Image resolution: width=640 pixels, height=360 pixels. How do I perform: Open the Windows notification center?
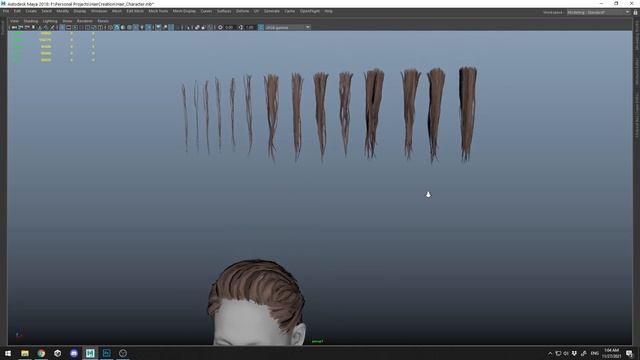(x=629, y=353)
